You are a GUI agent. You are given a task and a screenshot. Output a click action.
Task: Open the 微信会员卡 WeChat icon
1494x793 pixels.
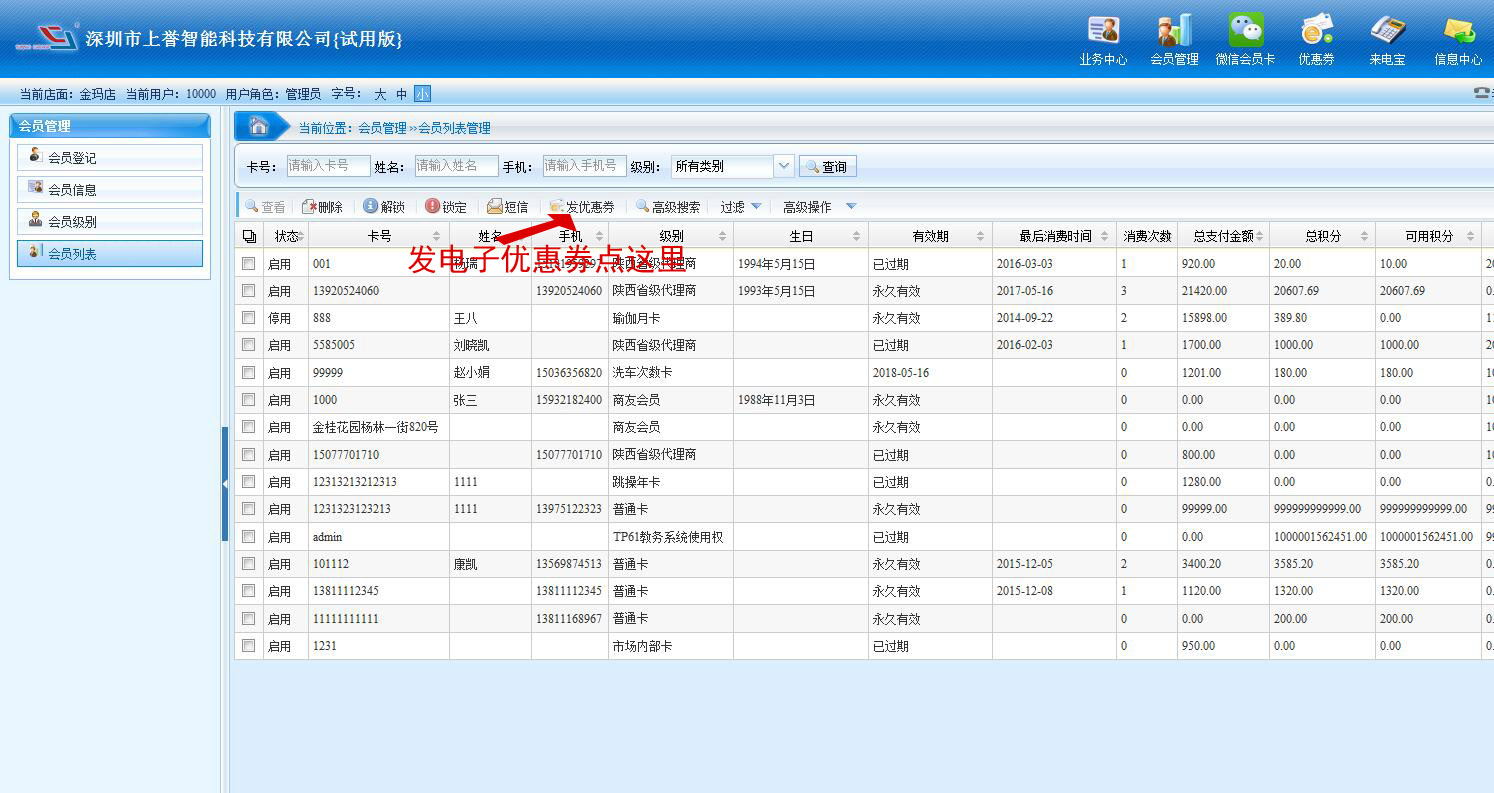[1245, 31]
